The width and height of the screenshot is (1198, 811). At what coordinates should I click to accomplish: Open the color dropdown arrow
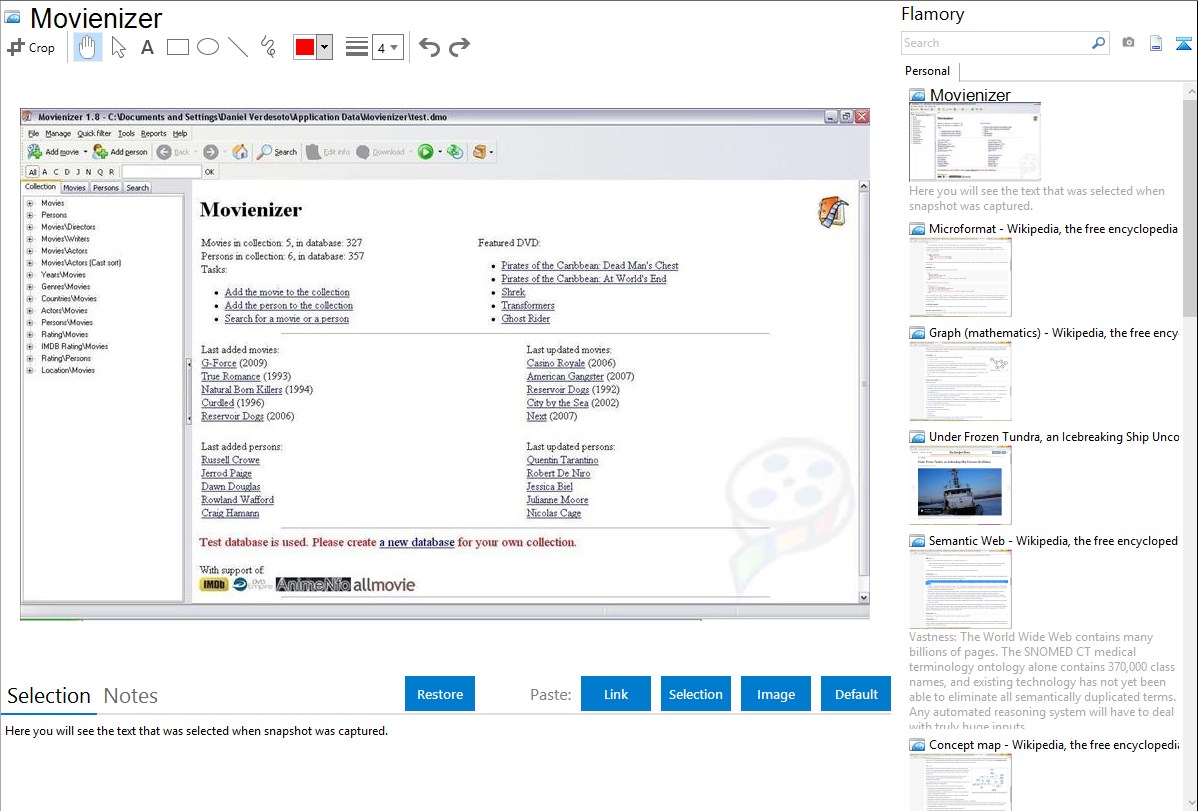point(325,47)
